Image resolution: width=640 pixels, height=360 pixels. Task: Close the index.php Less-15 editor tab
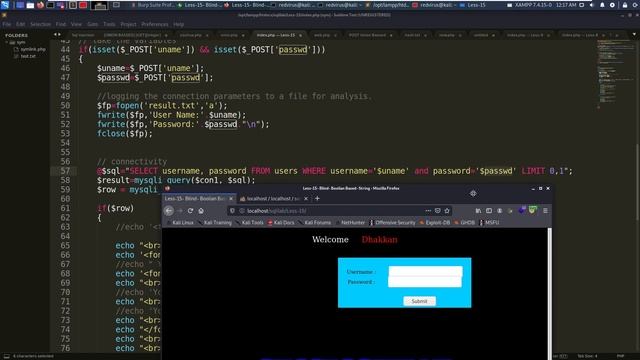(x=300, y=36)
